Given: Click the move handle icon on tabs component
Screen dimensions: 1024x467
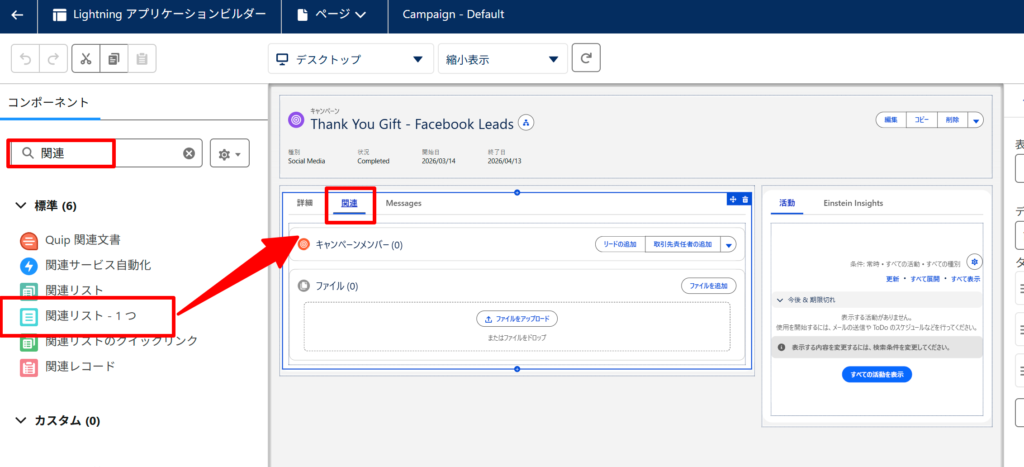Looking at the screenshot, I should pyautogui.click(x=733, y=199).
